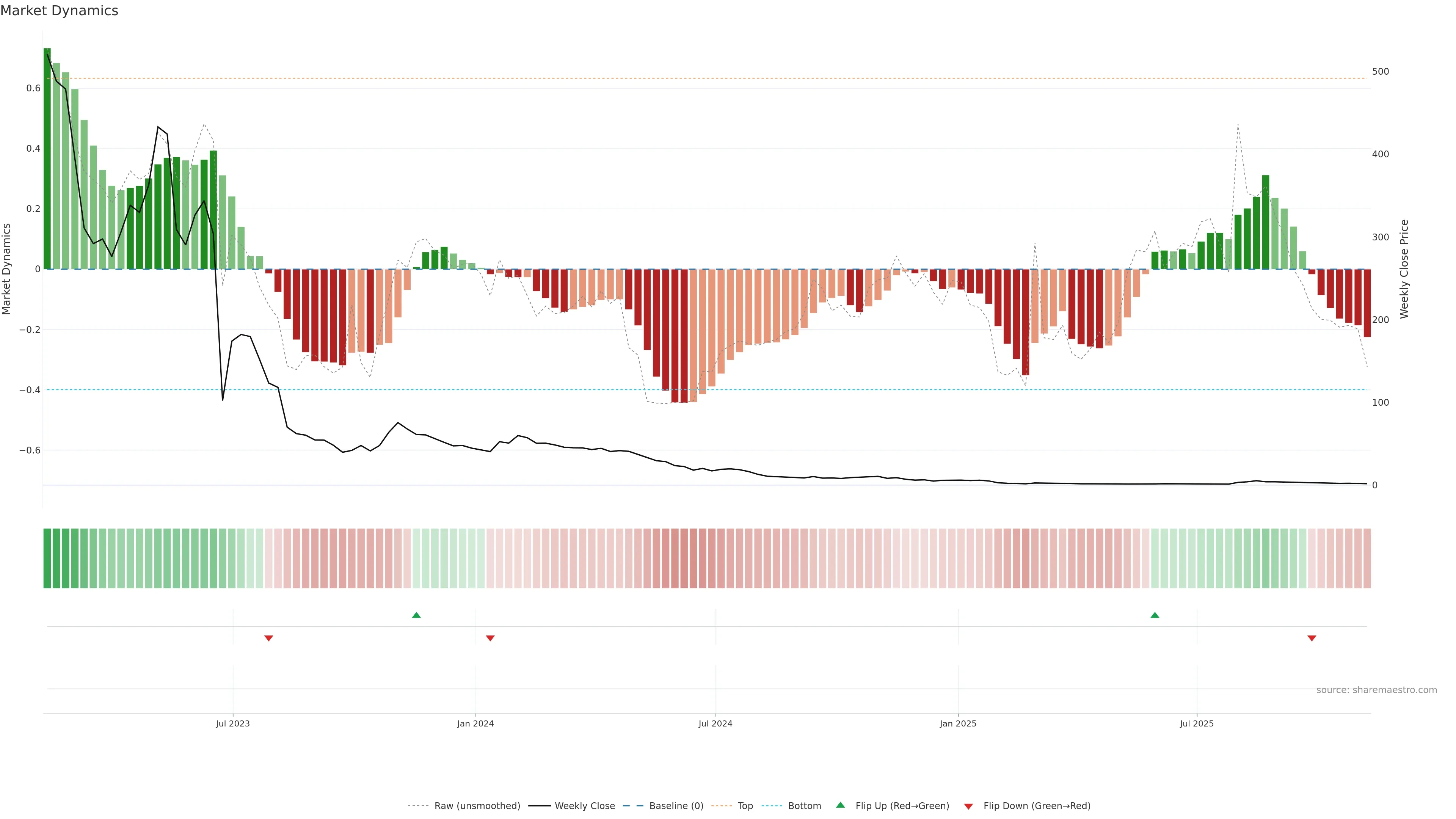Image resolution: width=1456 pixels, height=819 pixels.
Task: Click the red flip-down marker after Jan 2024
Action: pos(490,638)
